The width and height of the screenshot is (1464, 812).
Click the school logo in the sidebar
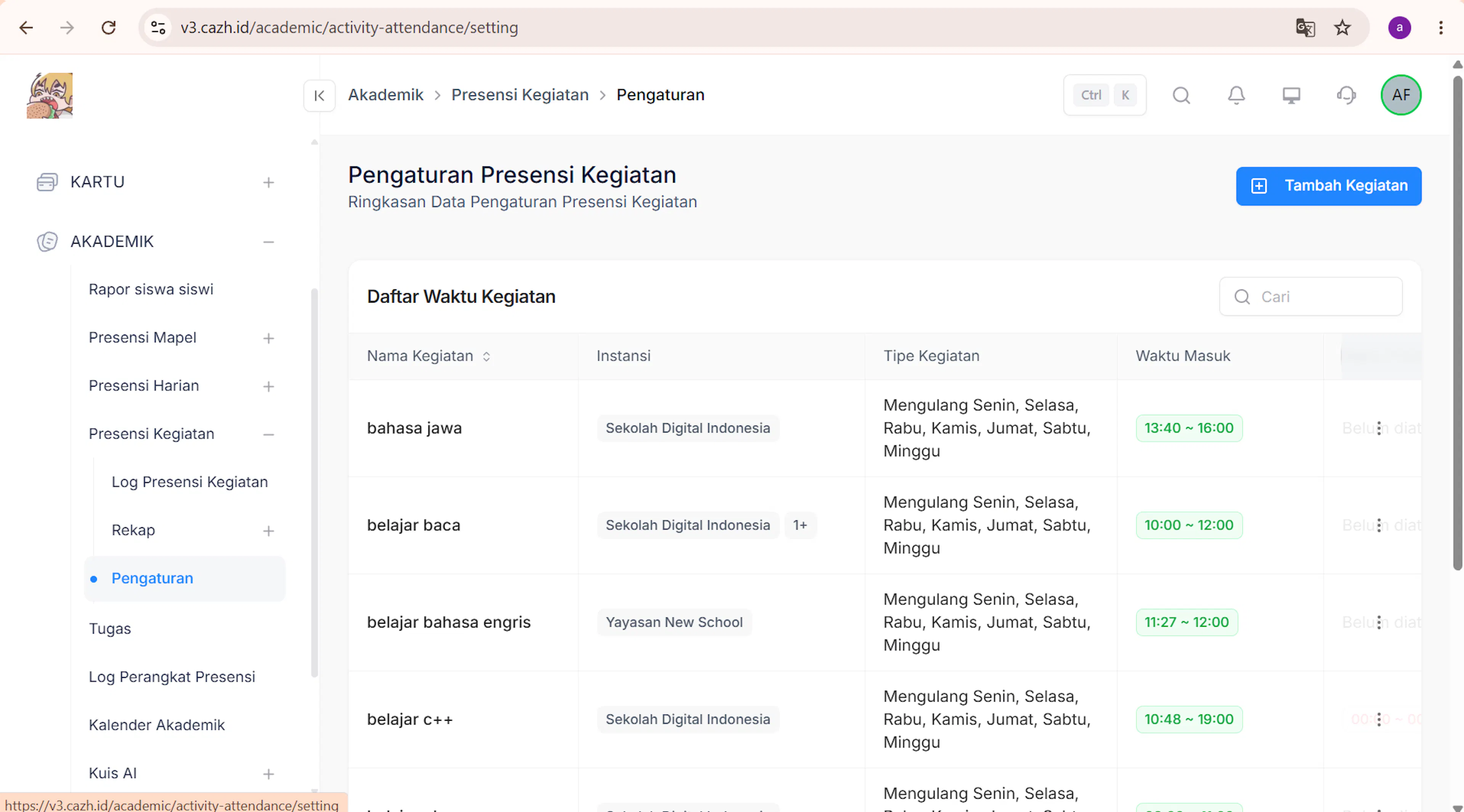click(x=50, y=95)
